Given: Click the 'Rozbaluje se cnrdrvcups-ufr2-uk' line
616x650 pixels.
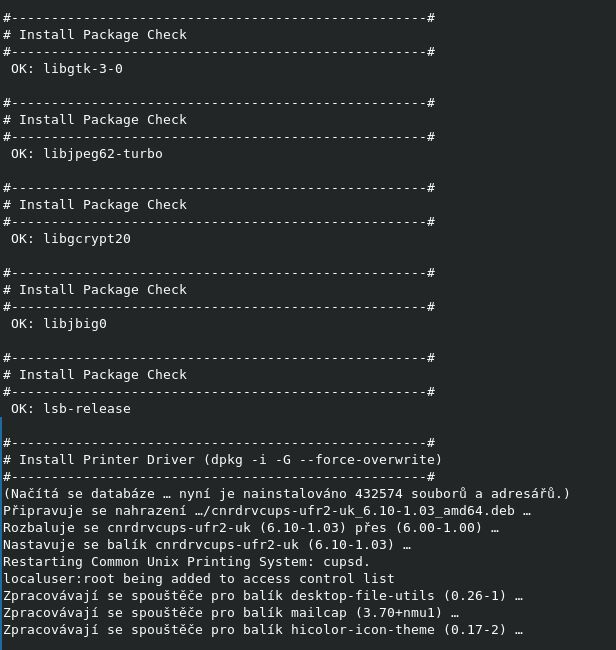Looking at the screenshot, I should [x=250, y=528].
